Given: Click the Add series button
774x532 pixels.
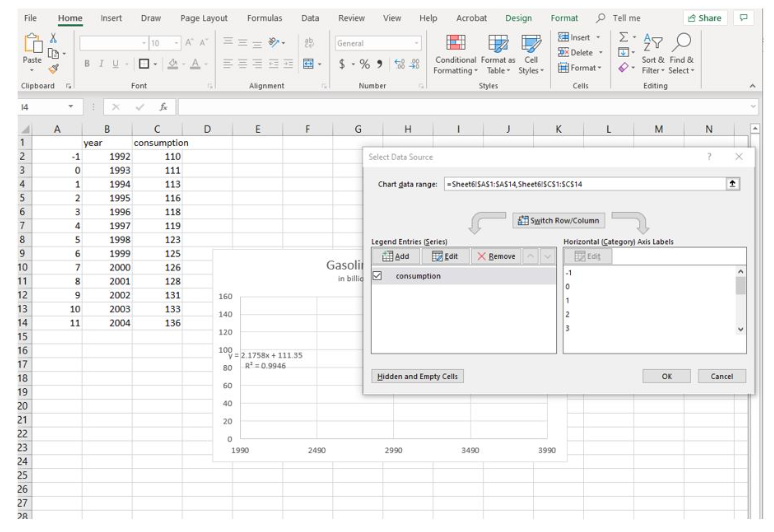Looking at the screenshot, I should point(396,256).
